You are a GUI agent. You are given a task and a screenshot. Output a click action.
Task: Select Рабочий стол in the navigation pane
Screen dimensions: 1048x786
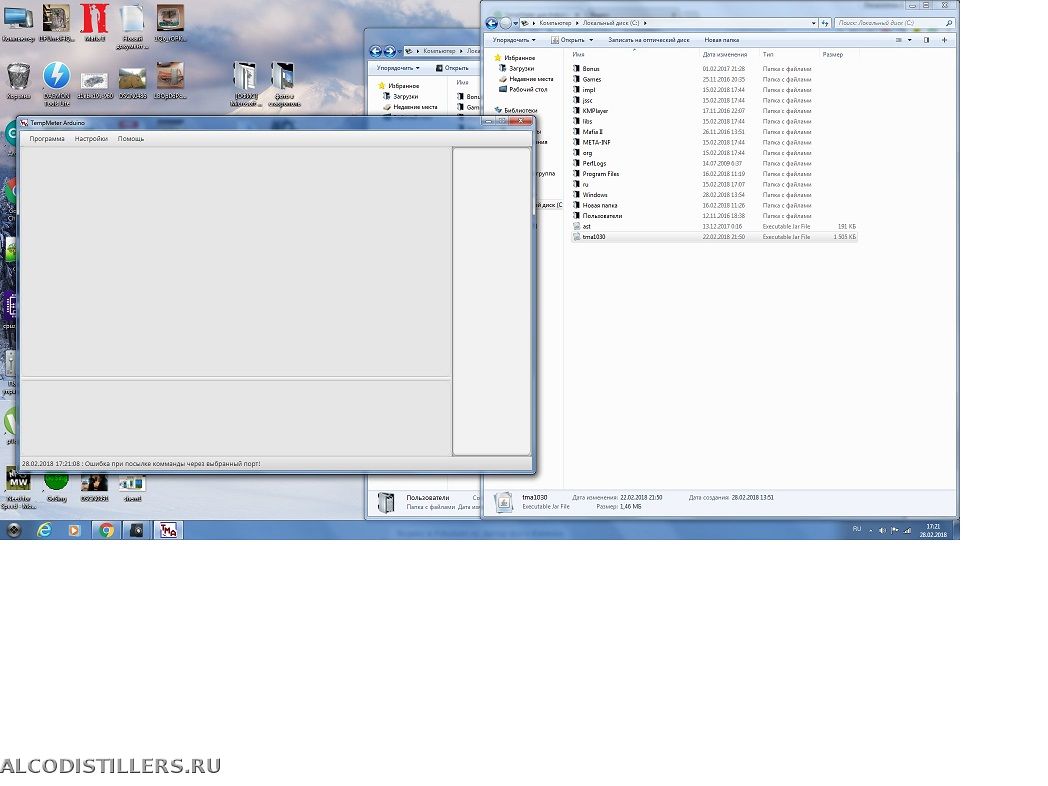click(528, 90)
